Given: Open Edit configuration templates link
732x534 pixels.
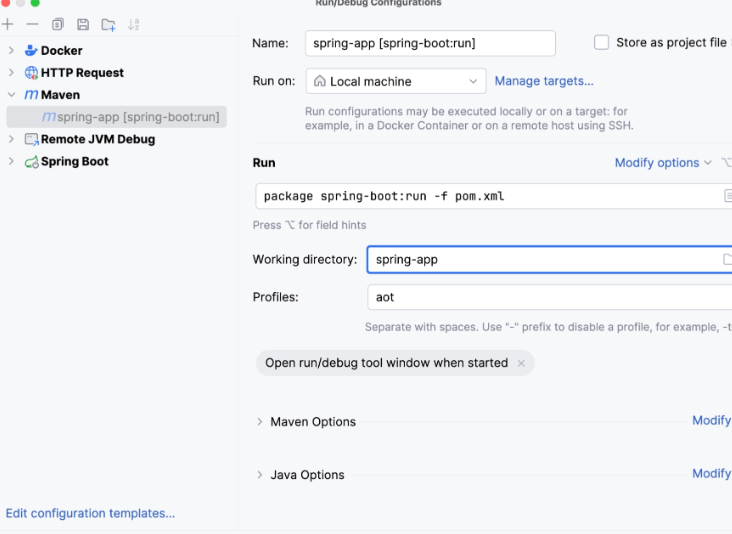Looking at the screenshot, I should click(x=90, y=513).
